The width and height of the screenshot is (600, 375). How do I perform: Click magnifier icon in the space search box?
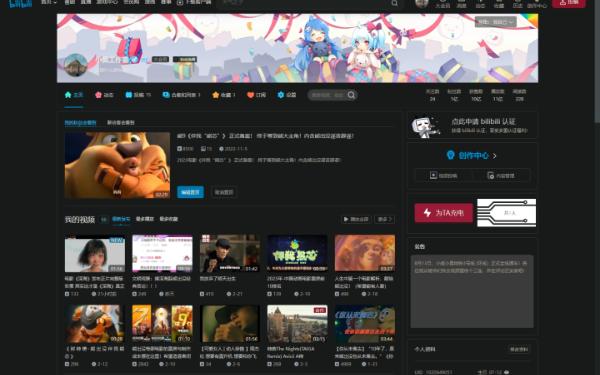[x=351, y=95]
